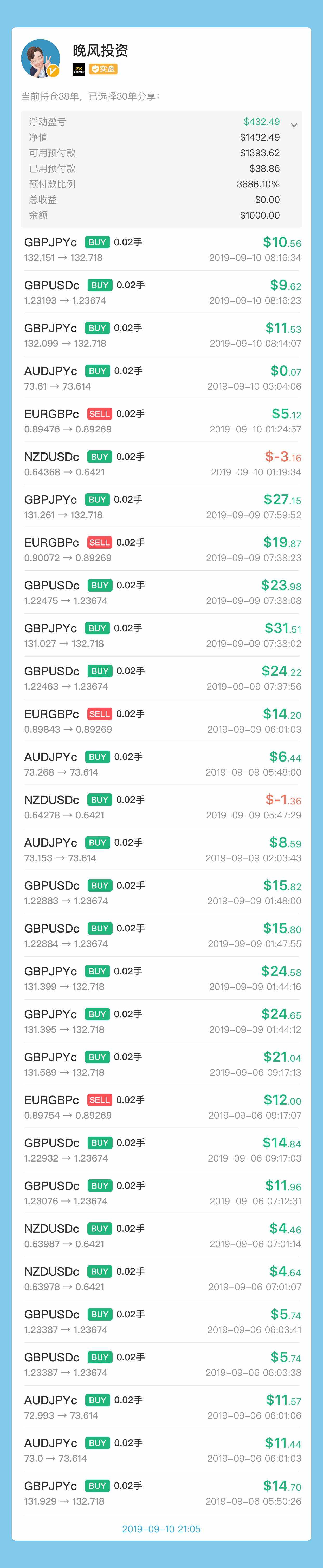Open GBPJPYc order with $31.51 profit
The height and width of the screenshot is (1568, 323).
click(x=162, y=635)
